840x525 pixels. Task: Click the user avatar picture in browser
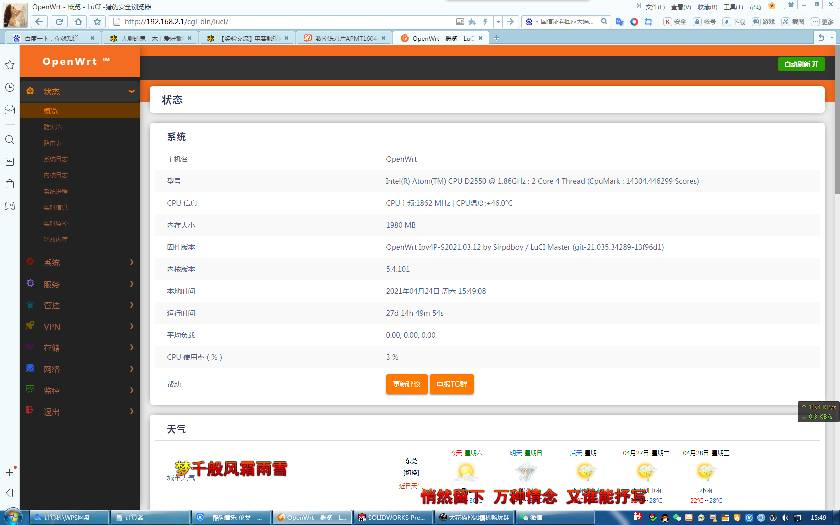click(x=16, y=14)
